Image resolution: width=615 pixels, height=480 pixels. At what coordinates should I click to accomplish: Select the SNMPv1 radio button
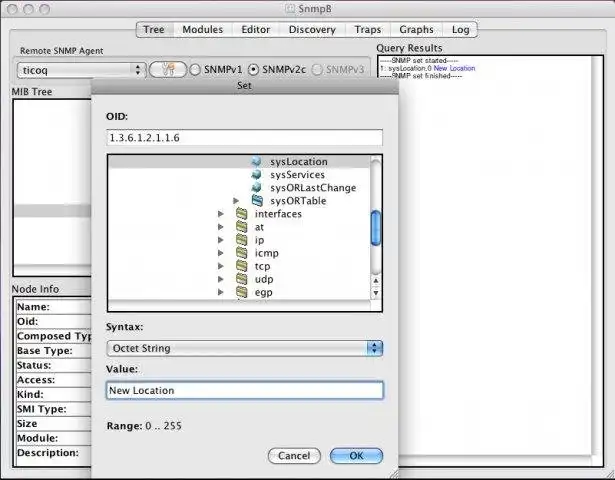[195, 70]
